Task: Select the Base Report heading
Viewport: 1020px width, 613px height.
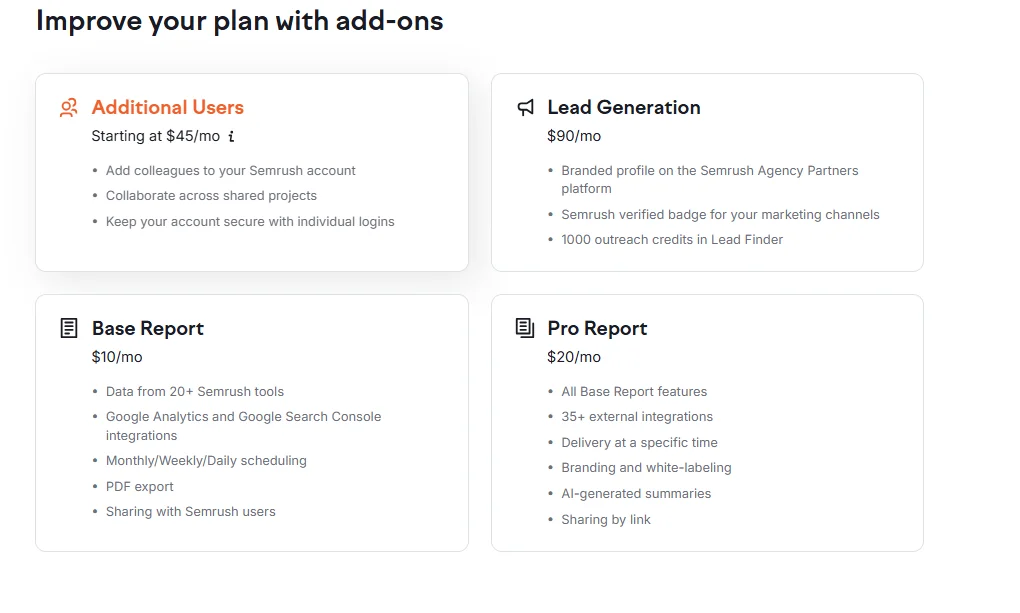Action: coord(147,328)
